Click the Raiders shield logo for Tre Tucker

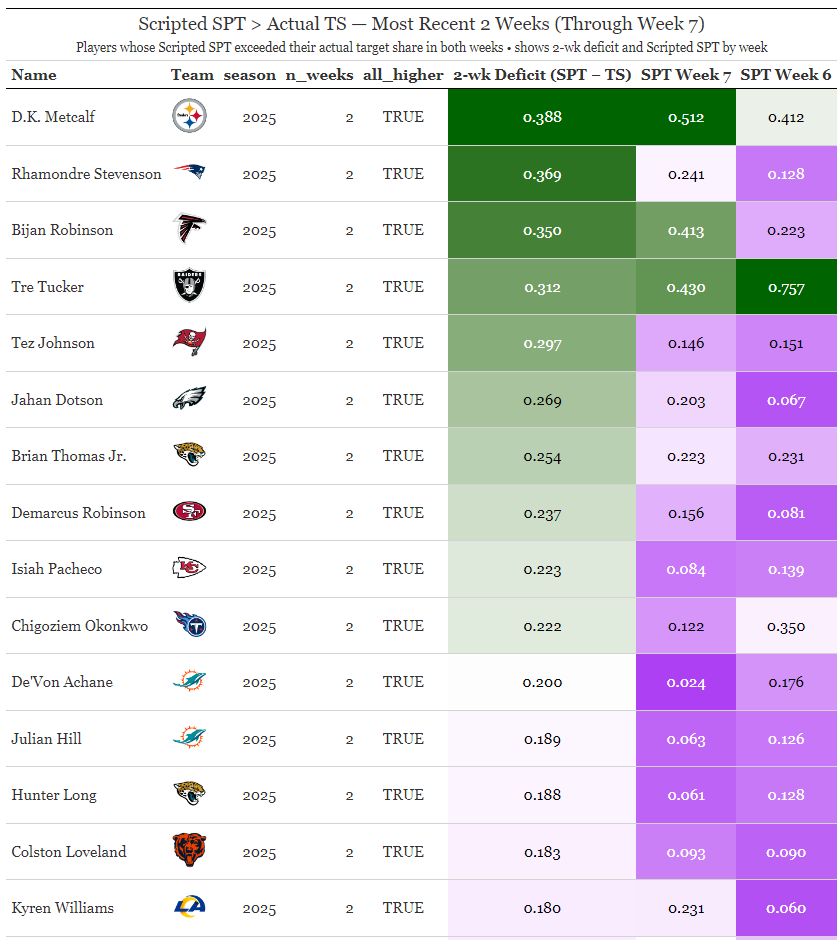pyautogui.click(x=189, y=287)
